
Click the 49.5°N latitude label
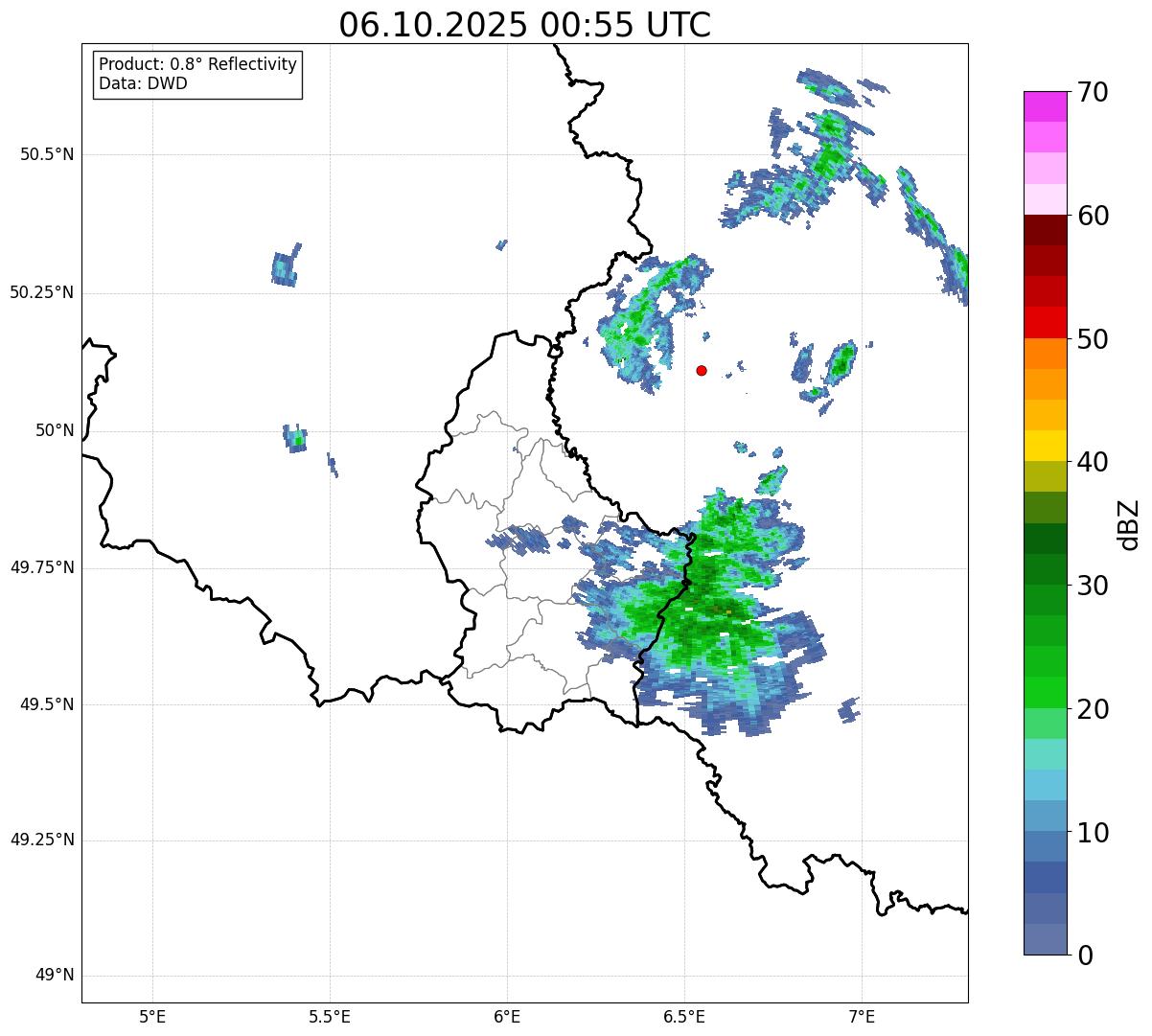click(x=47, y=704)
